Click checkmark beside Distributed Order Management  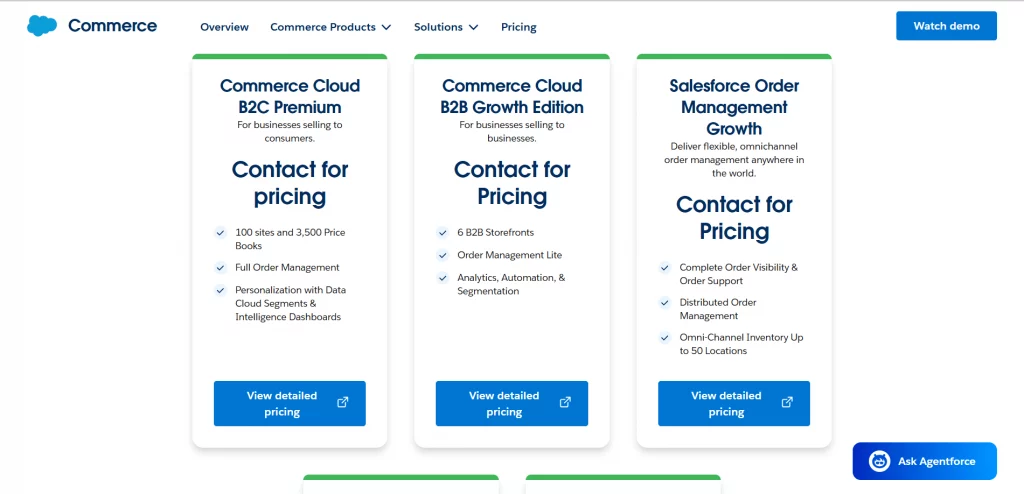pos(664,303)
